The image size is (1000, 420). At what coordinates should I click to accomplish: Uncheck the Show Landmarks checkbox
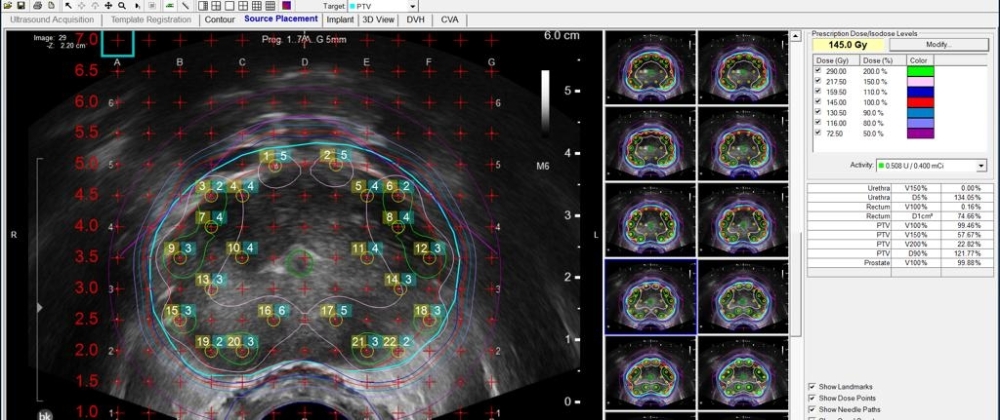click(811, 385)
